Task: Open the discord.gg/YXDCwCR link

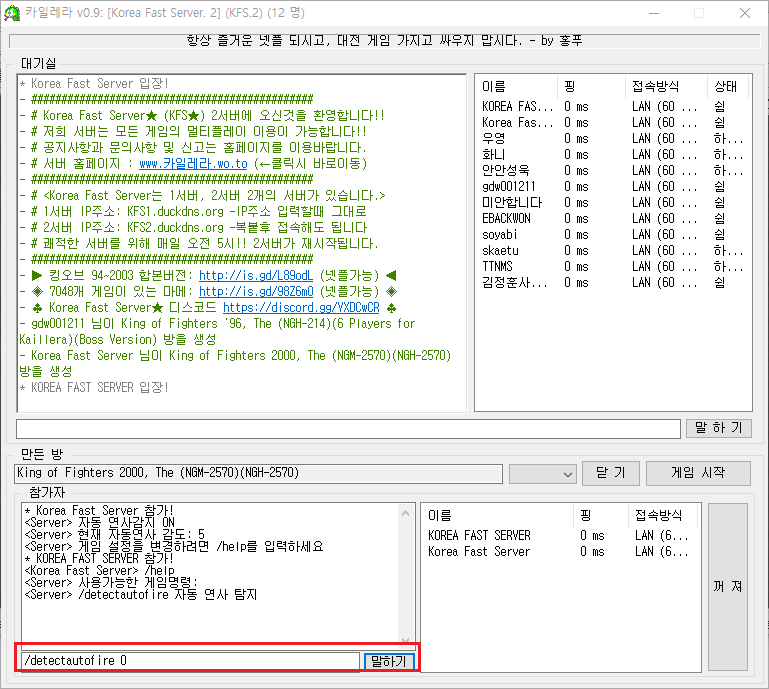Action: (x=301, y=307)
